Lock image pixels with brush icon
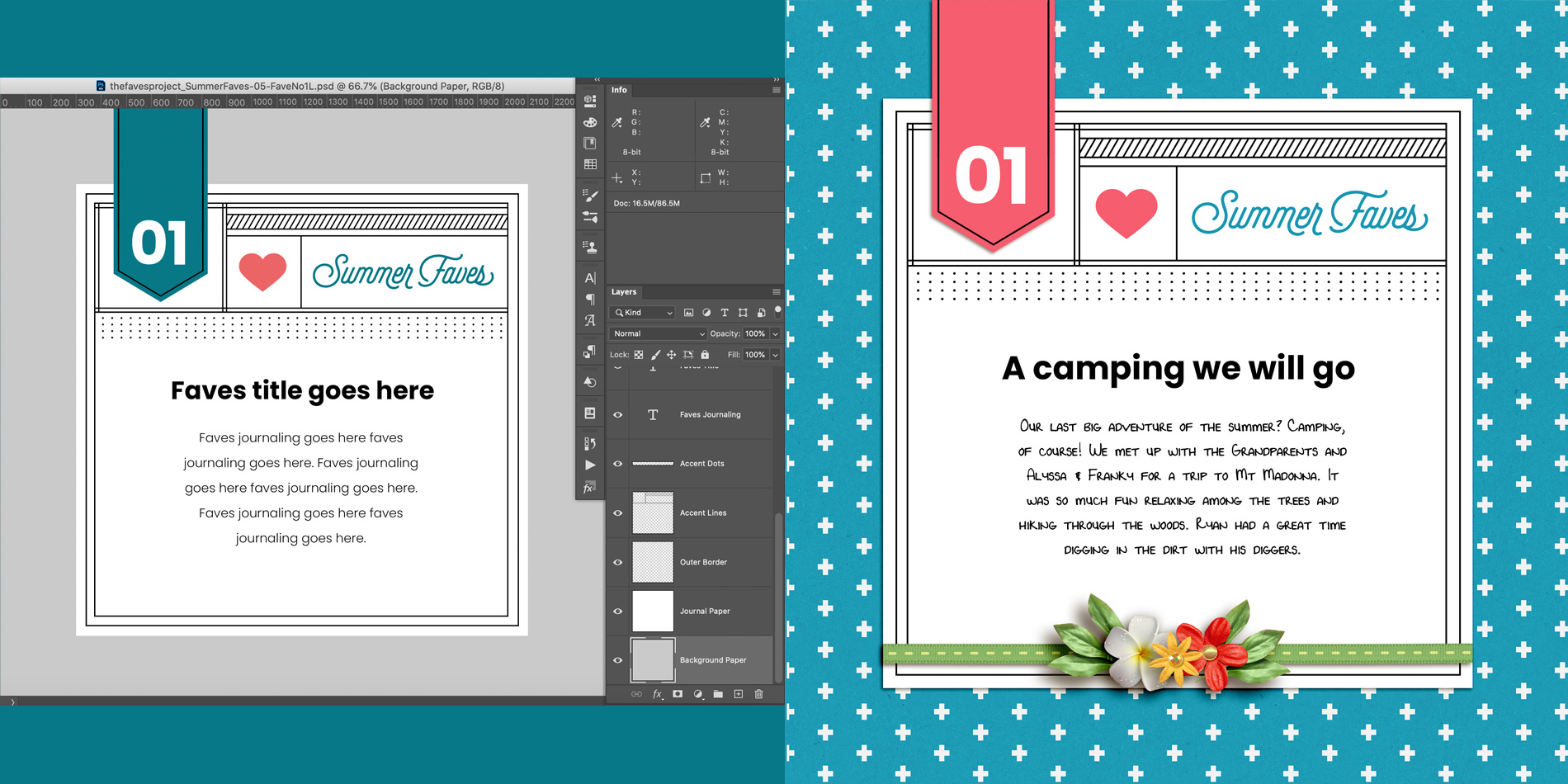 [x=655, y=355]
